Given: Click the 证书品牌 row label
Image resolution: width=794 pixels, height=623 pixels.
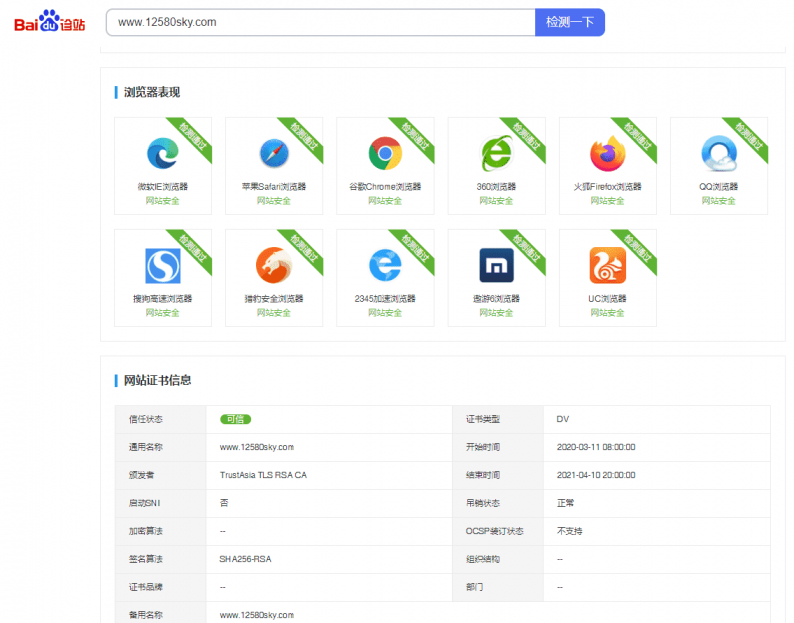Looking at the screenshot, I should 146,587.
